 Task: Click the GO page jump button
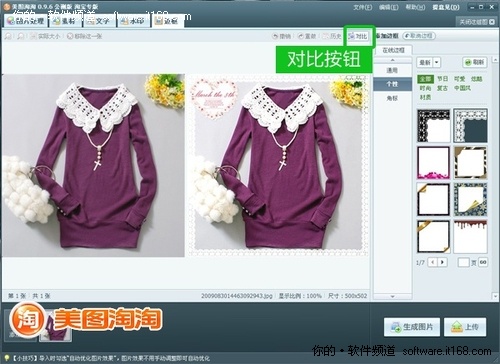point(483,262)
